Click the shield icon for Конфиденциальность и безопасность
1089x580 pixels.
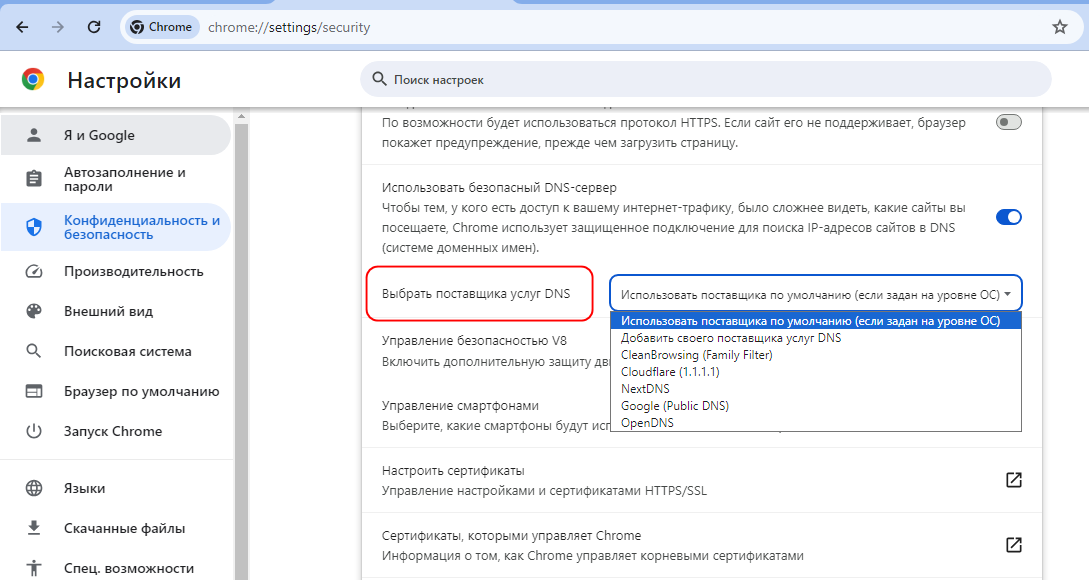(x=33, y=226)
